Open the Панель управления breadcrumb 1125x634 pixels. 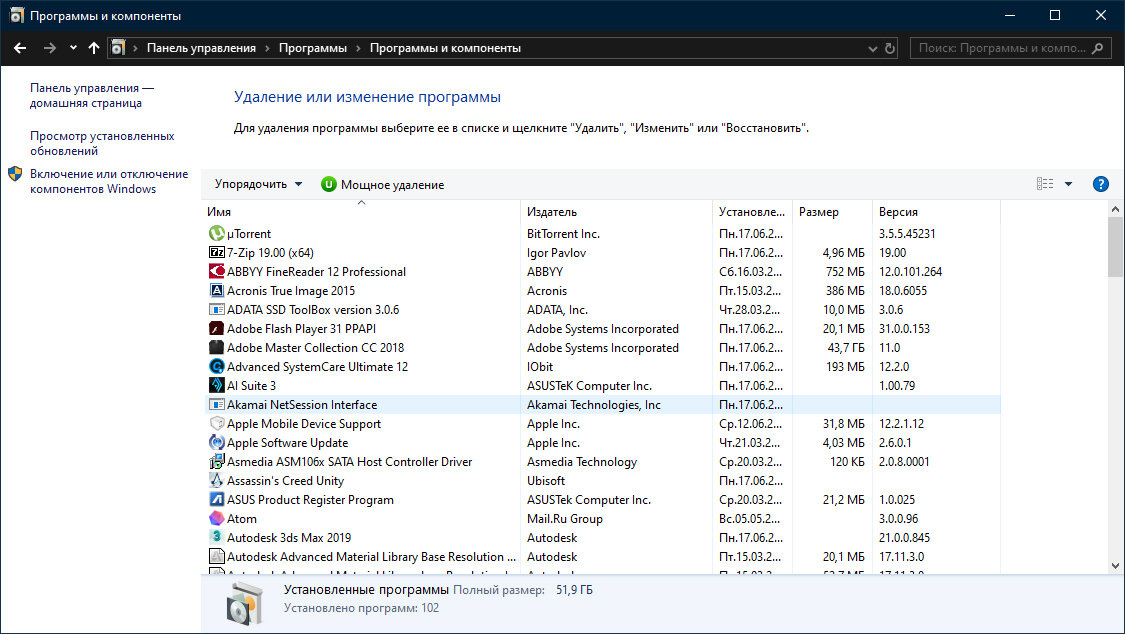(201, 48)
